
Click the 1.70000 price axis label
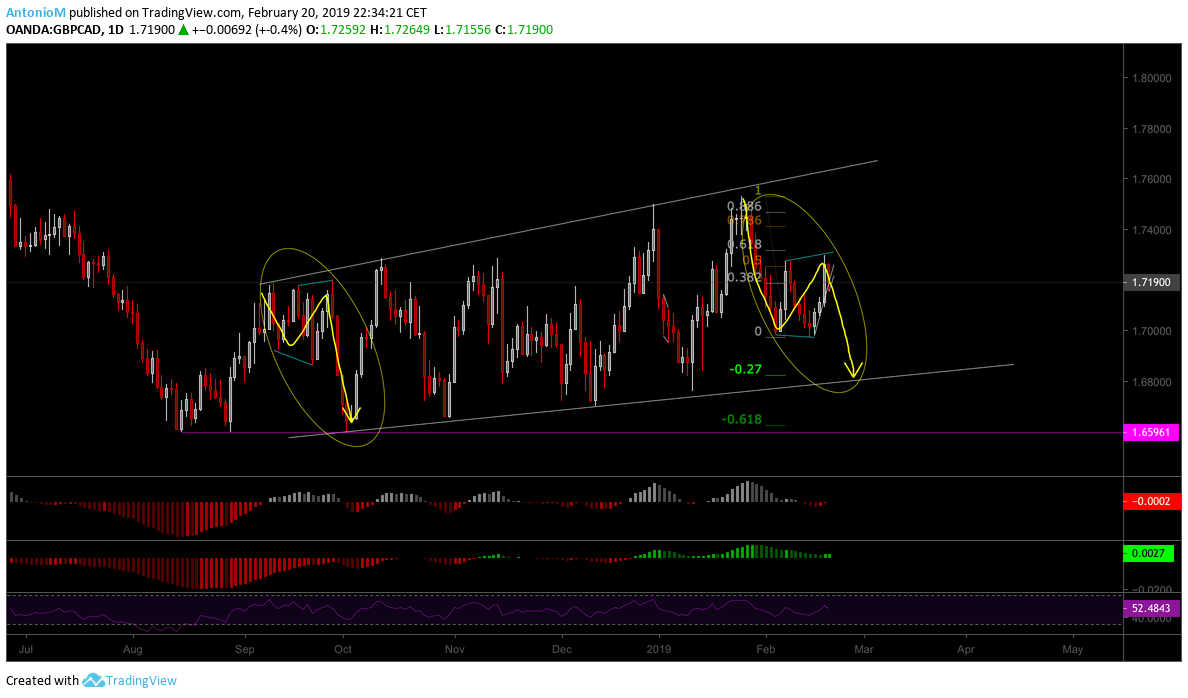1151,331
